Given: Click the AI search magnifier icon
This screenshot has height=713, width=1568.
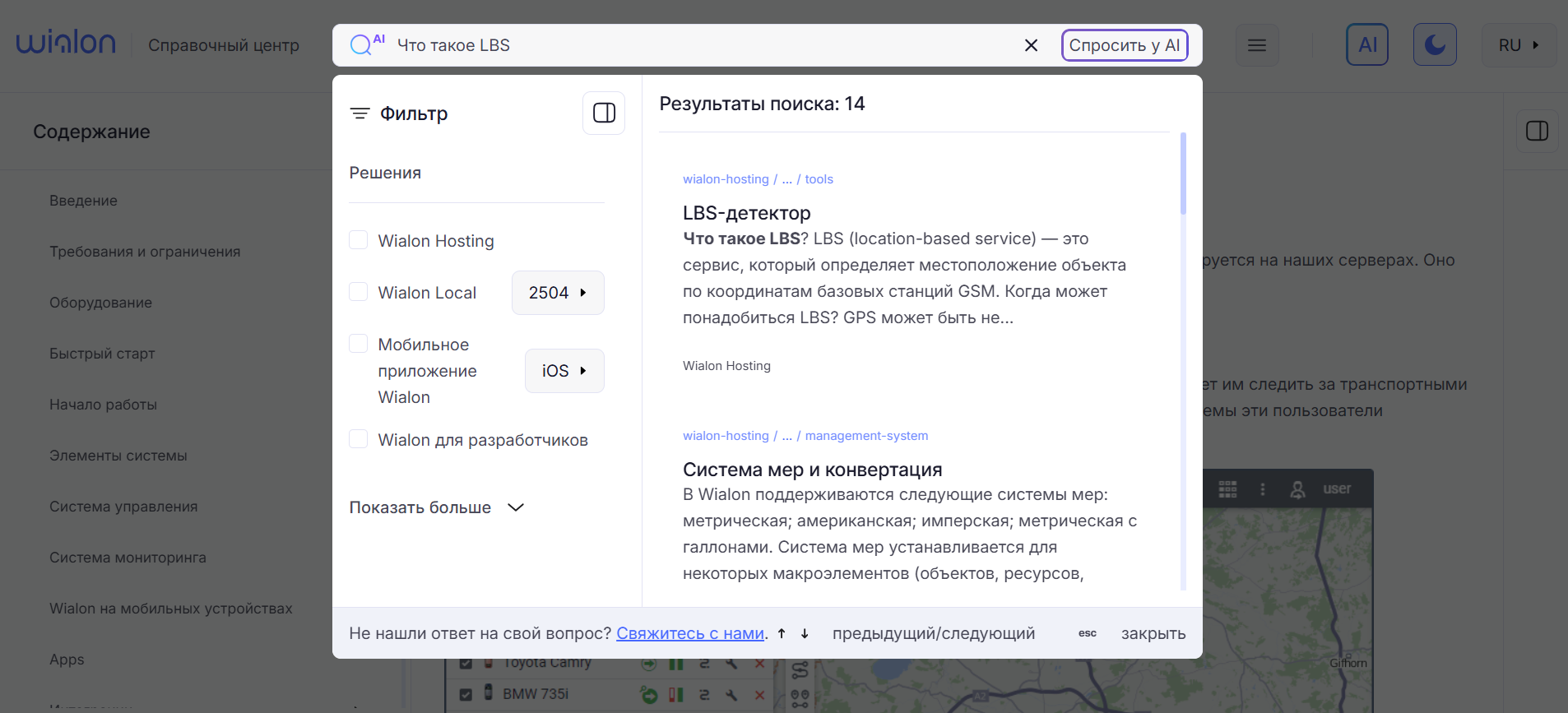Looking at the screenshot, I should pos(366,44).
